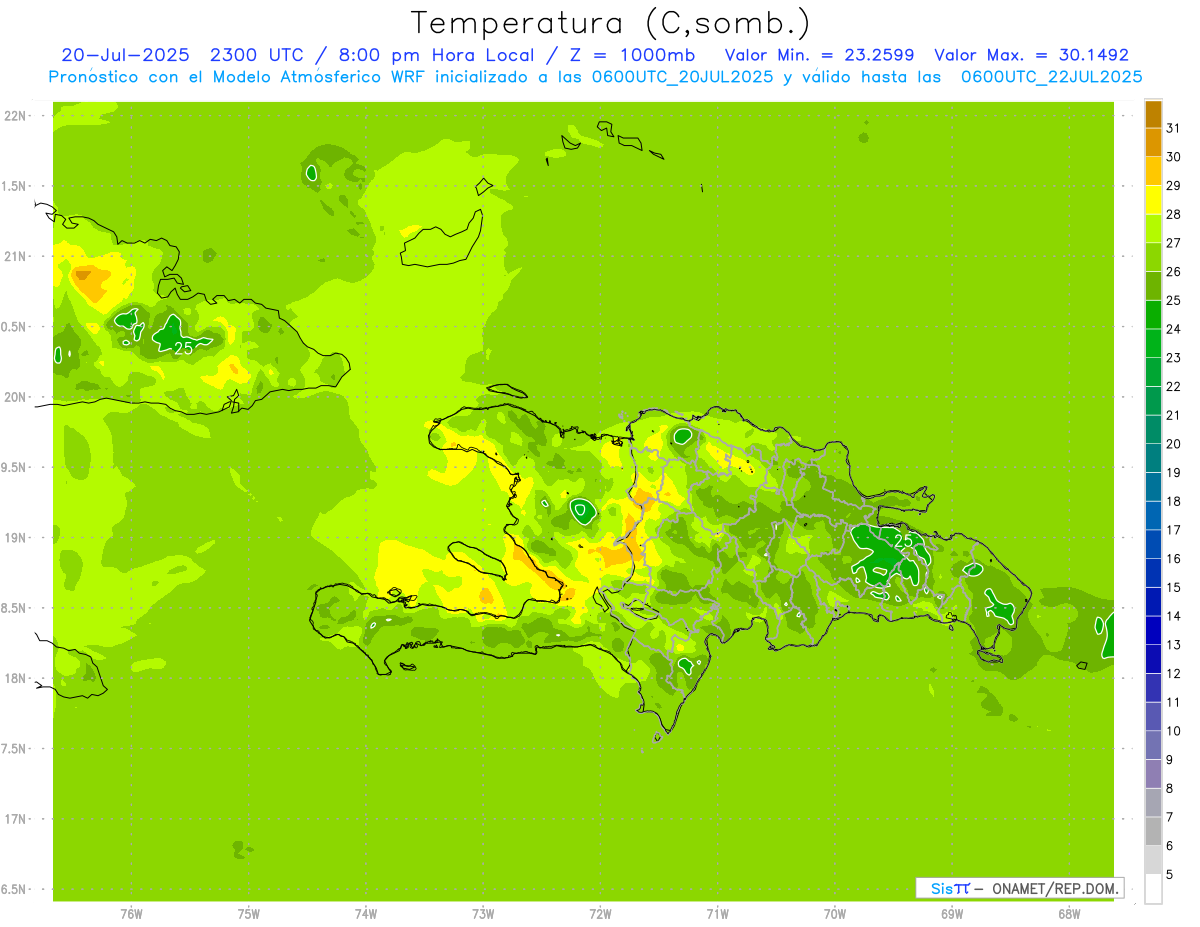Select the orange legend swatch between 30 and 31
This screenshot has width=1200, height=927.
tap(1153, 143)
